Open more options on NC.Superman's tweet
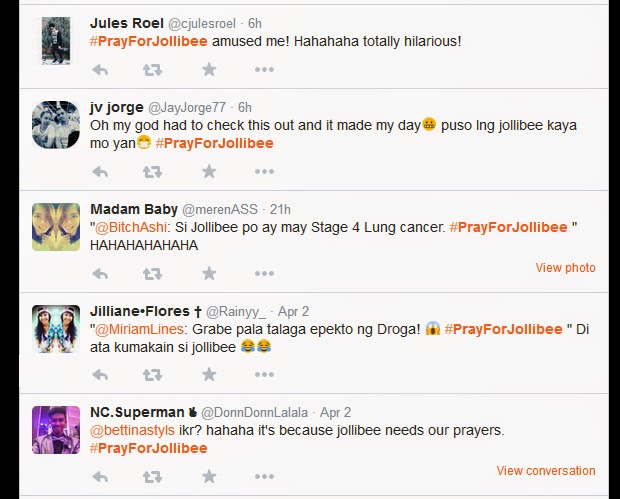Viewport: 620px width, 499px height. (264, 476)
